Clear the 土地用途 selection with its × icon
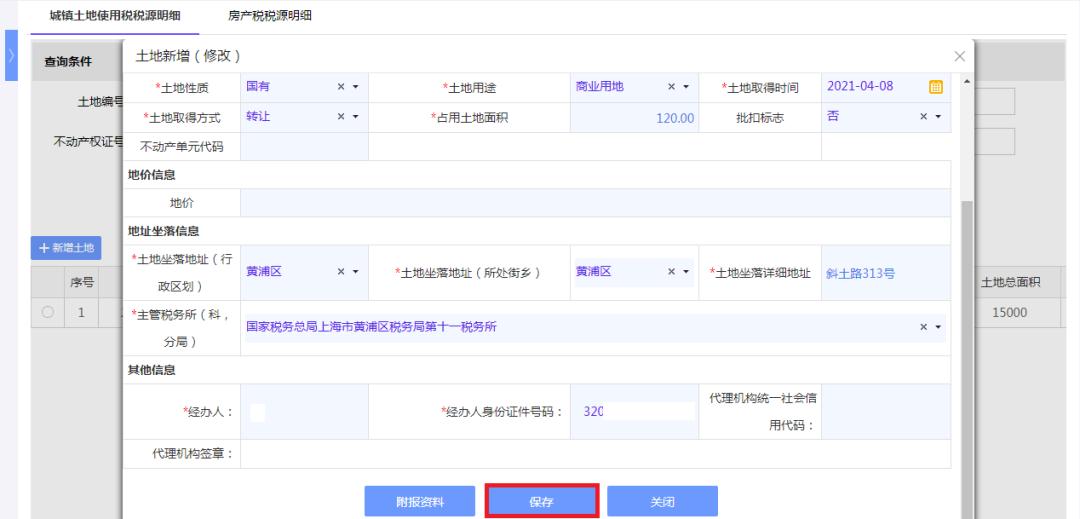This screenshot has width=1080, height=519. (672, 87)
